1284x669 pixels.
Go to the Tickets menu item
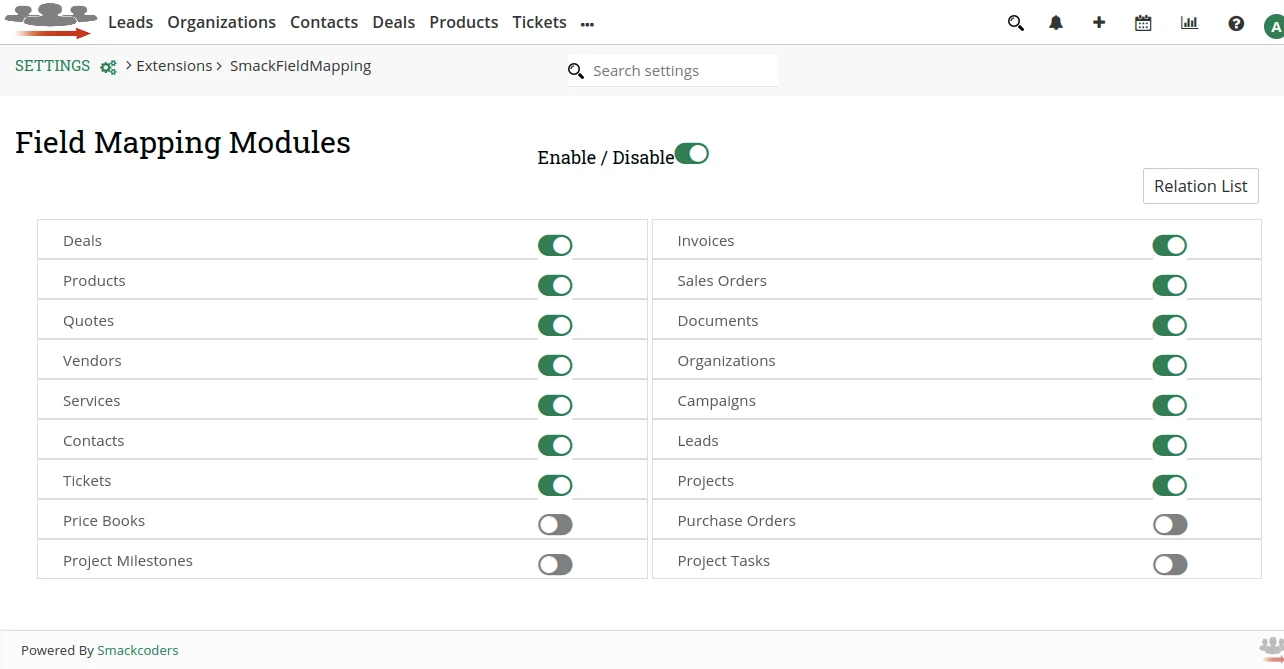(539, 22)
